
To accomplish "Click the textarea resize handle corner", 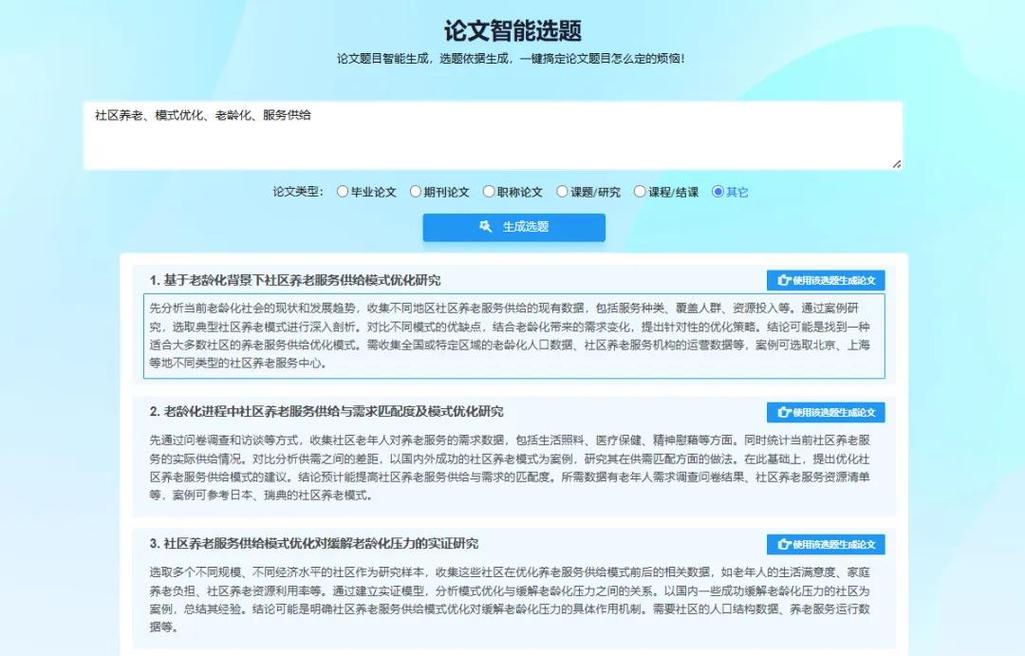I will click(897, 164).
